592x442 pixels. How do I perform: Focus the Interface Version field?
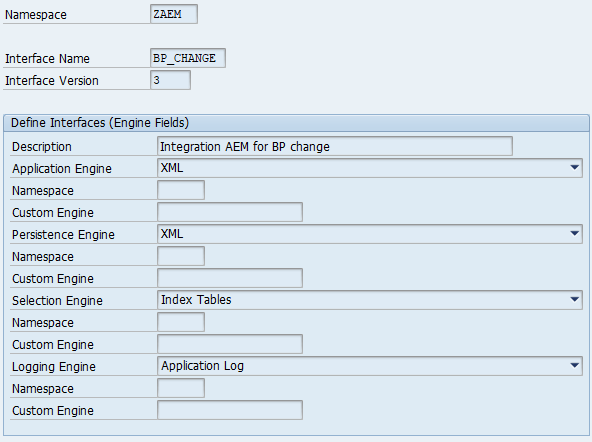click(170, 80)
